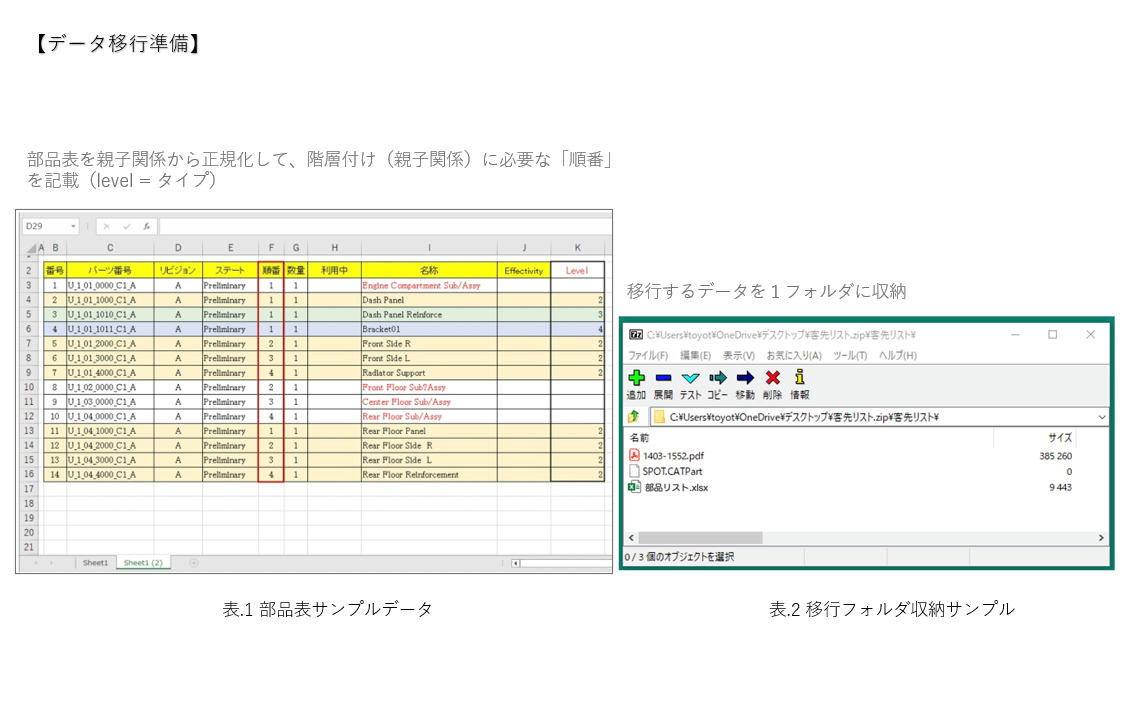
Task: Open the お気に入り(A) menu
Action: coord(793,355)
